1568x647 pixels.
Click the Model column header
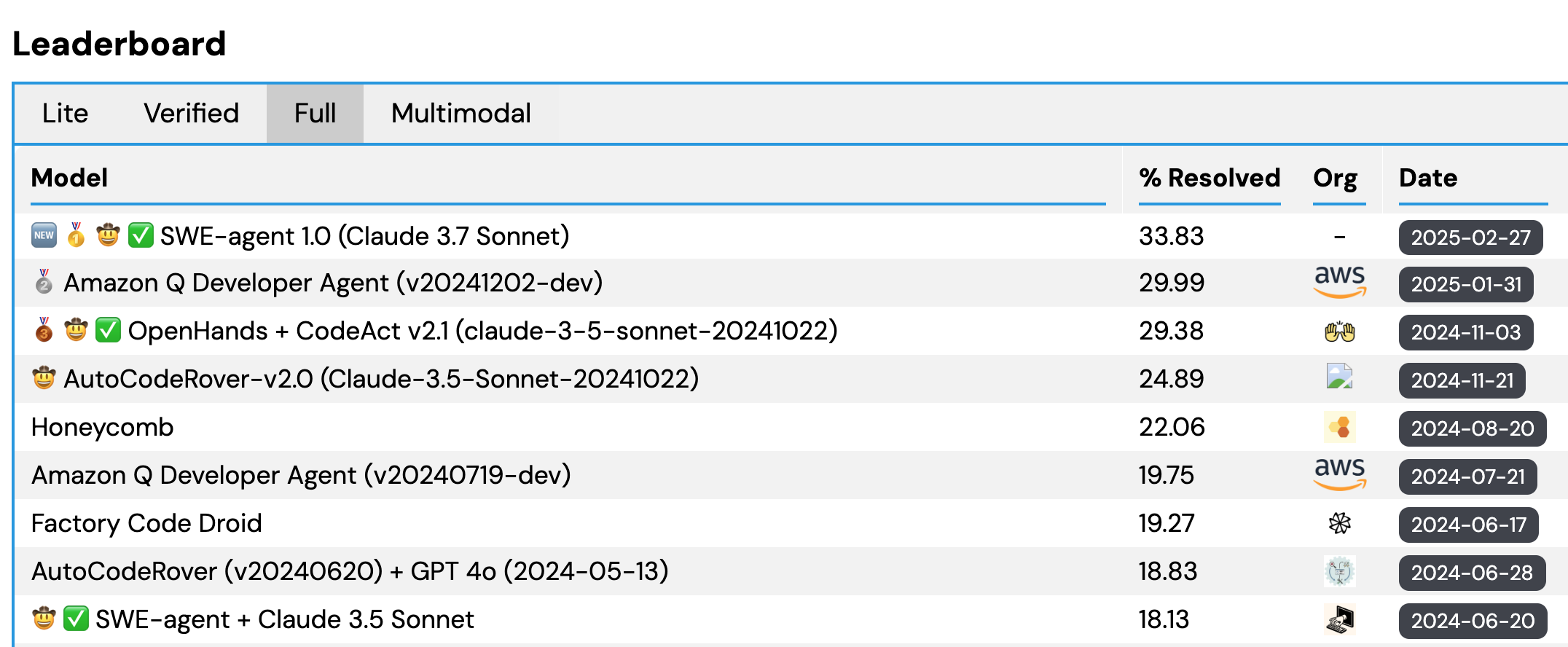(x=69, y=178)
